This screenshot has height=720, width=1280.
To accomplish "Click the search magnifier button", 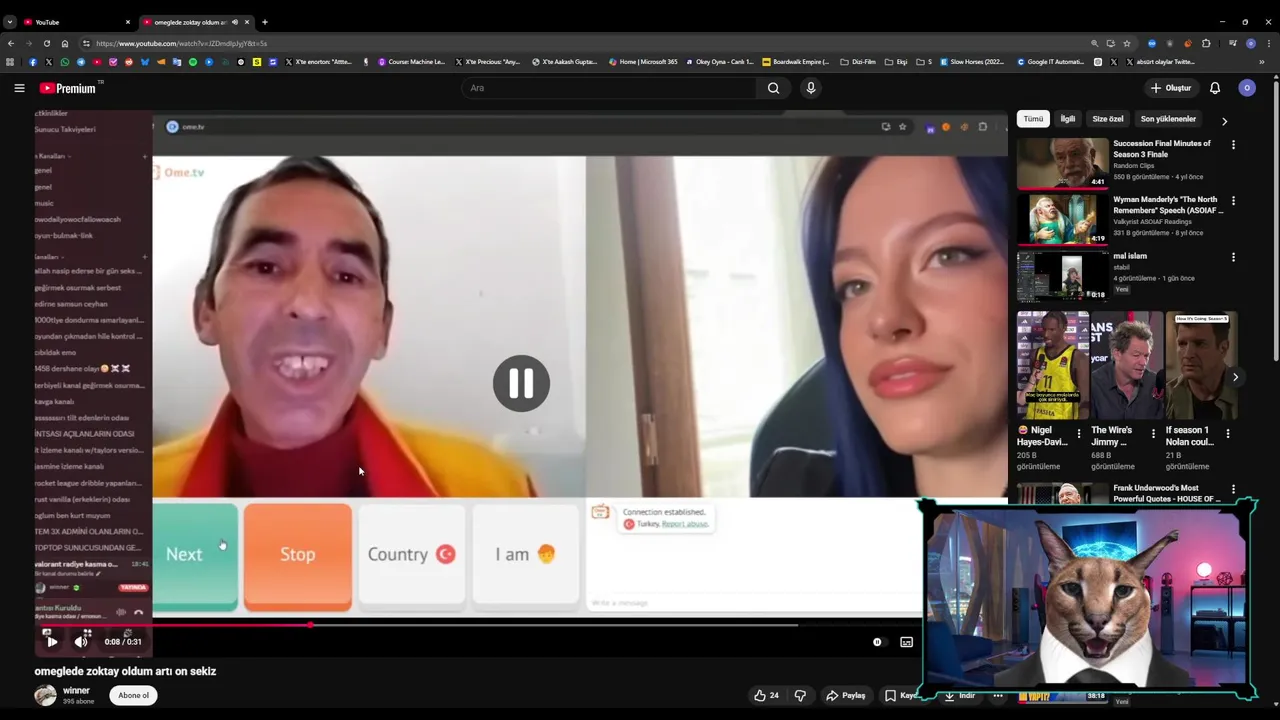I will click(773, 88).
